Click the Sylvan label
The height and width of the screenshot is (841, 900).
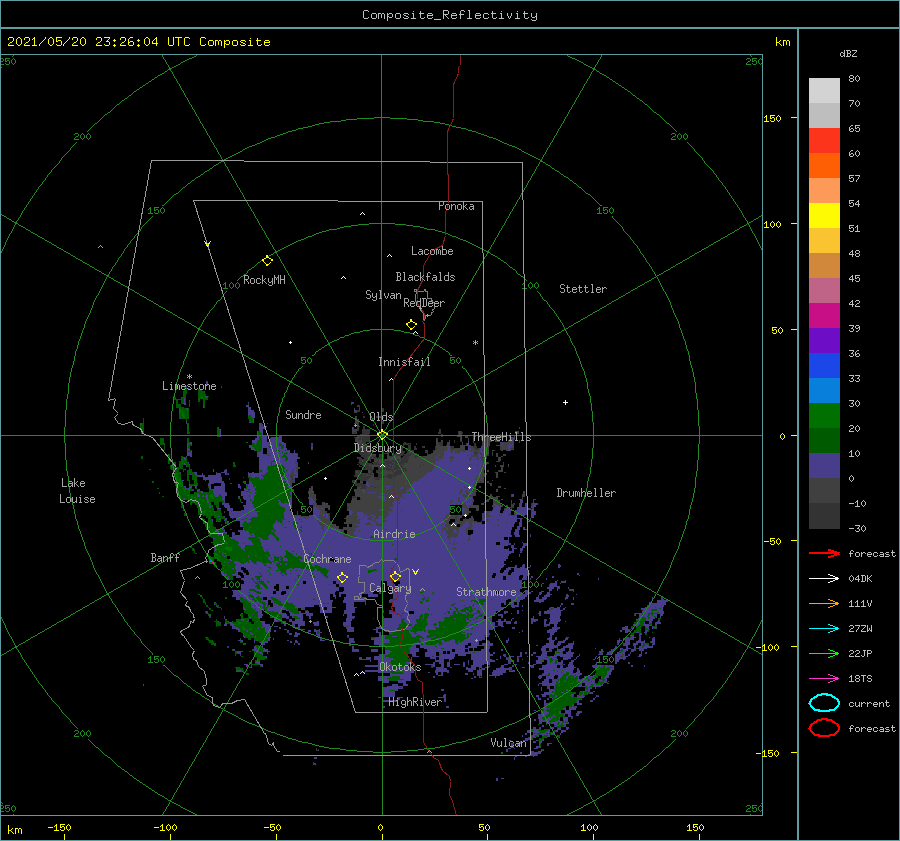(383, 295)
